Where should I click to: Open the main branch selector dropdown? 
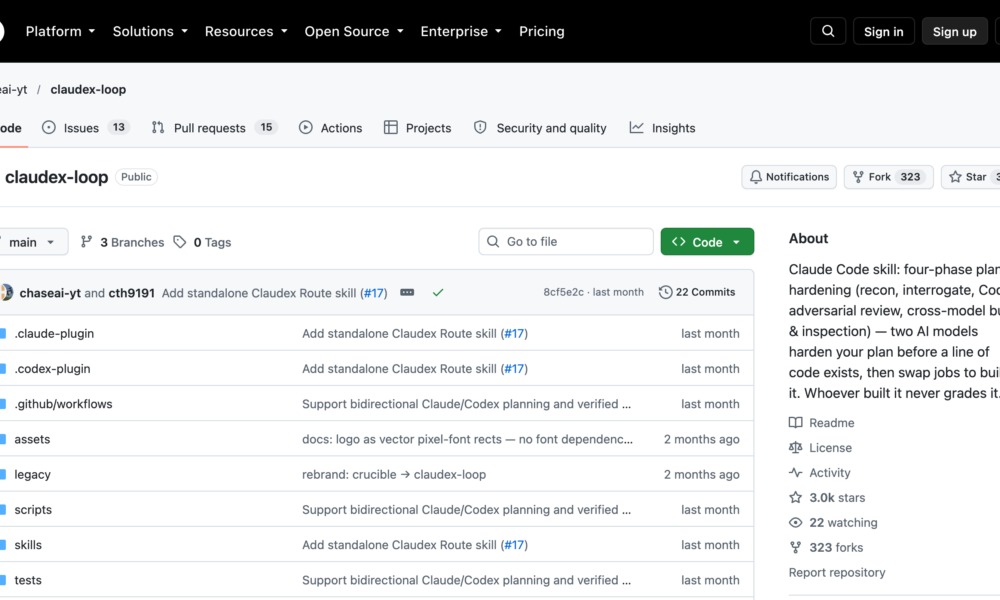coord(32,242)
